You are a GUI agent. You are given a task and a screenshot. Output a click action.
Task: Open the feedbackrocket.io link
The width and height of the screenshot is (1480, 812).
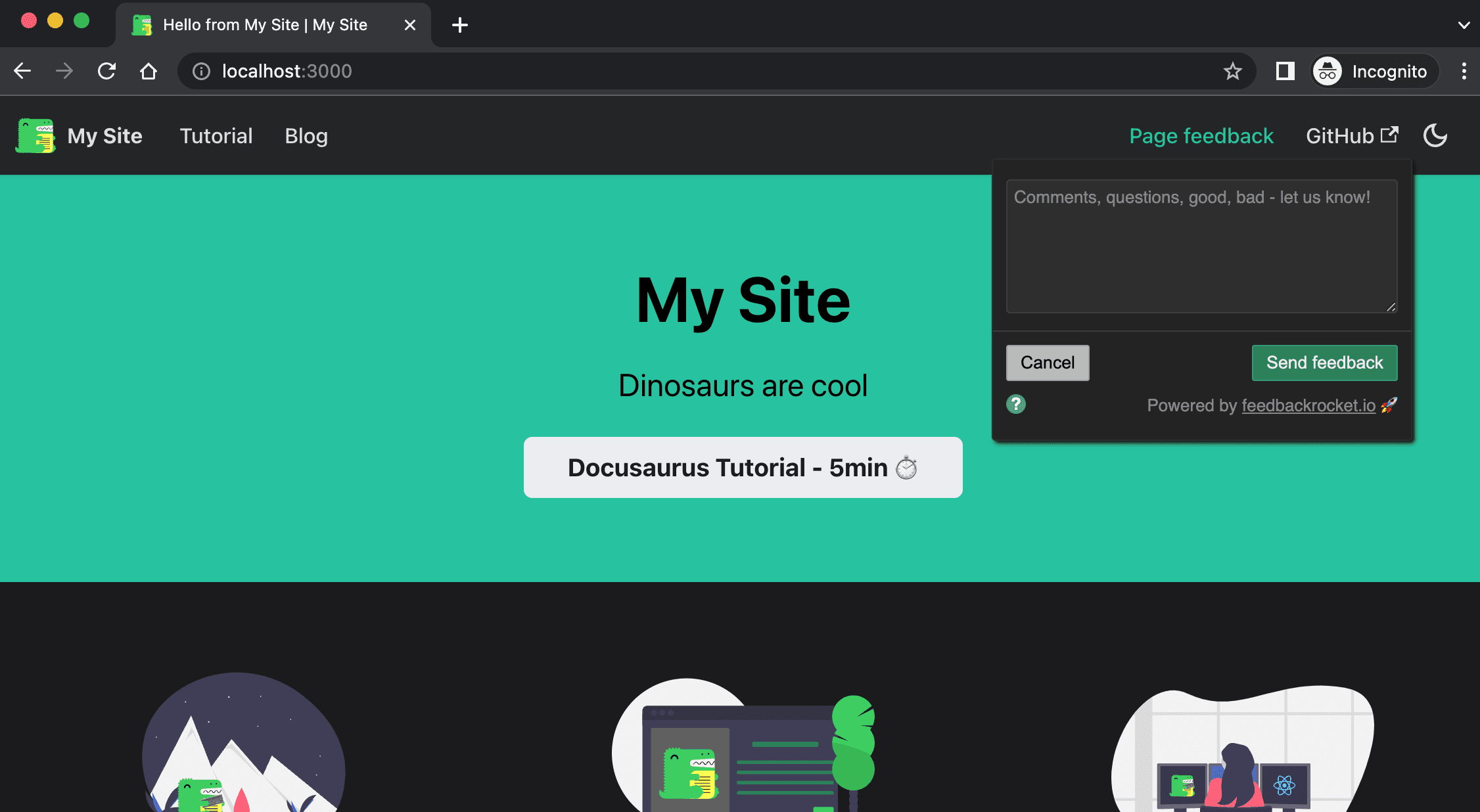(x=1308, y=405)
